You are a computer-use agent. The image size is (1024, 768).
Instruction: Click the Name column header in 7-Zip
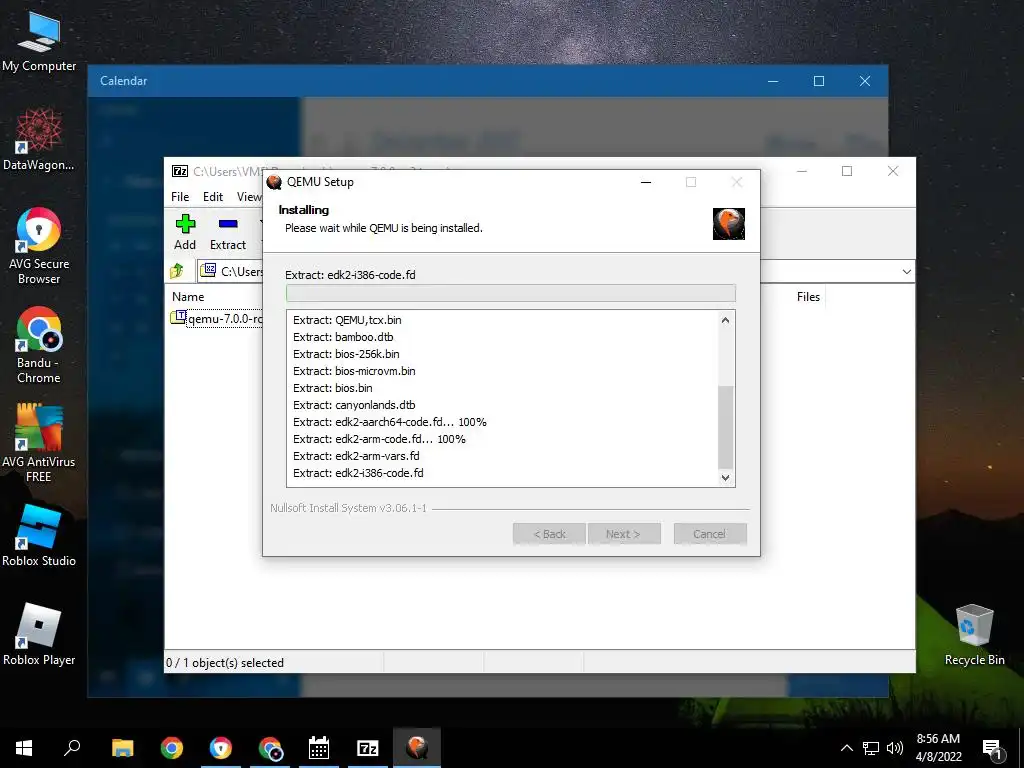click(188, 296)
